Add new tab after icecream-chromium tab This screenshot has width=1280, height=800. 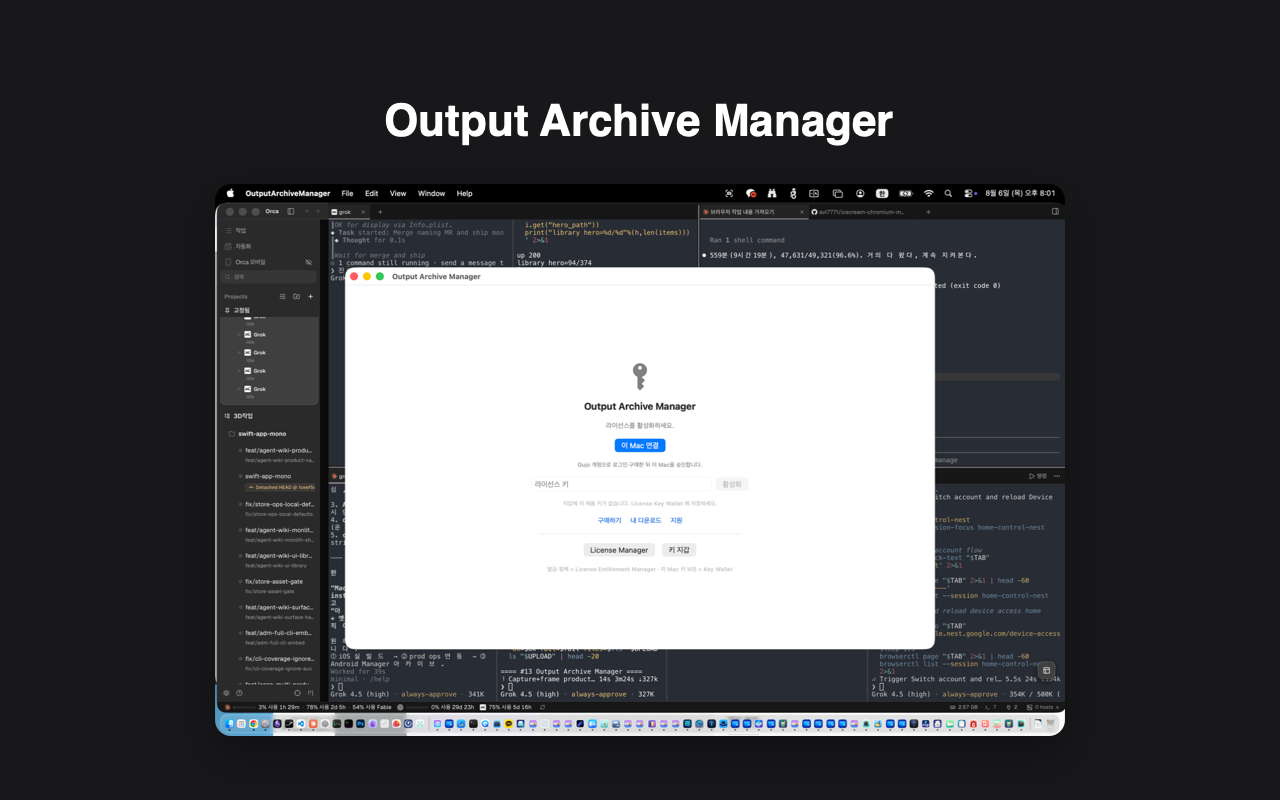(x=928, y=212)
